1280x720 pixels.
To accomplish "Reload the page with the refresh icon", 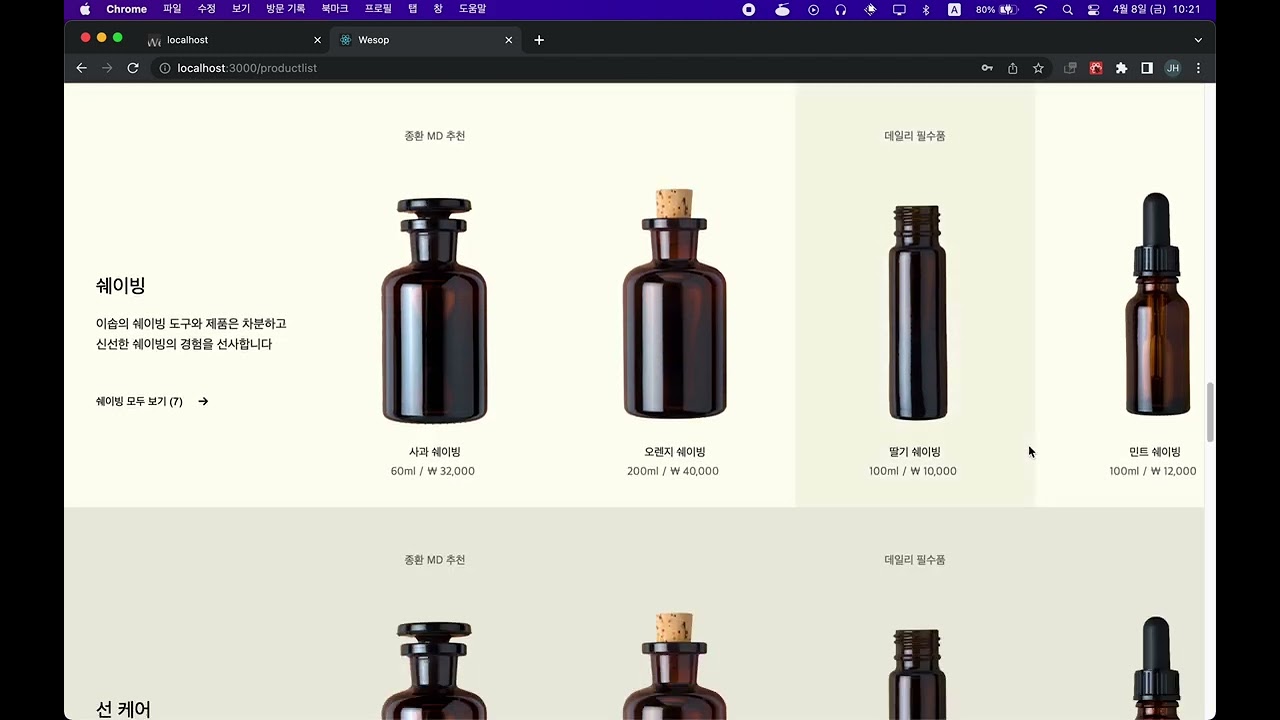I will 133,68.
